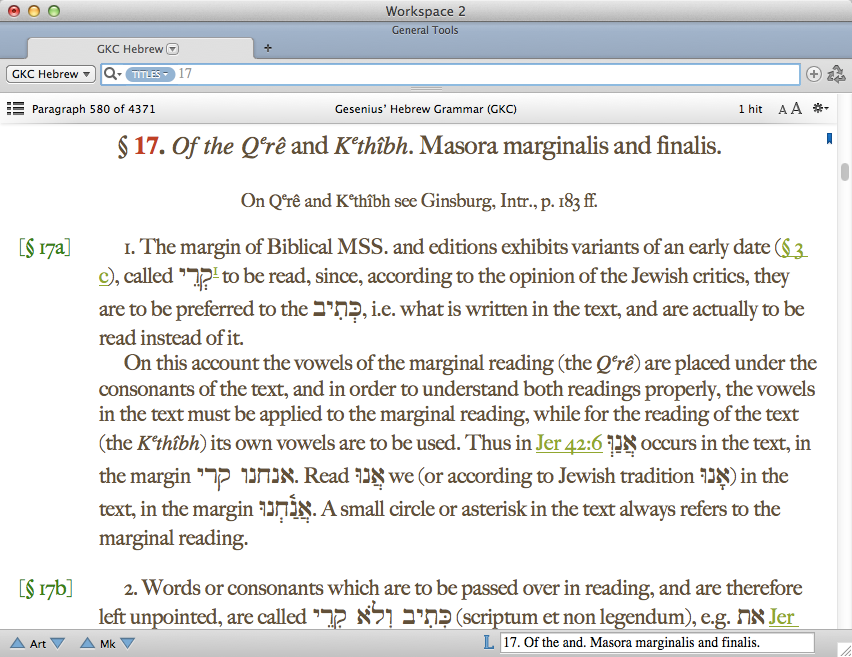Decrease text size with small A
852x657 pixels.
click(782, 109)
